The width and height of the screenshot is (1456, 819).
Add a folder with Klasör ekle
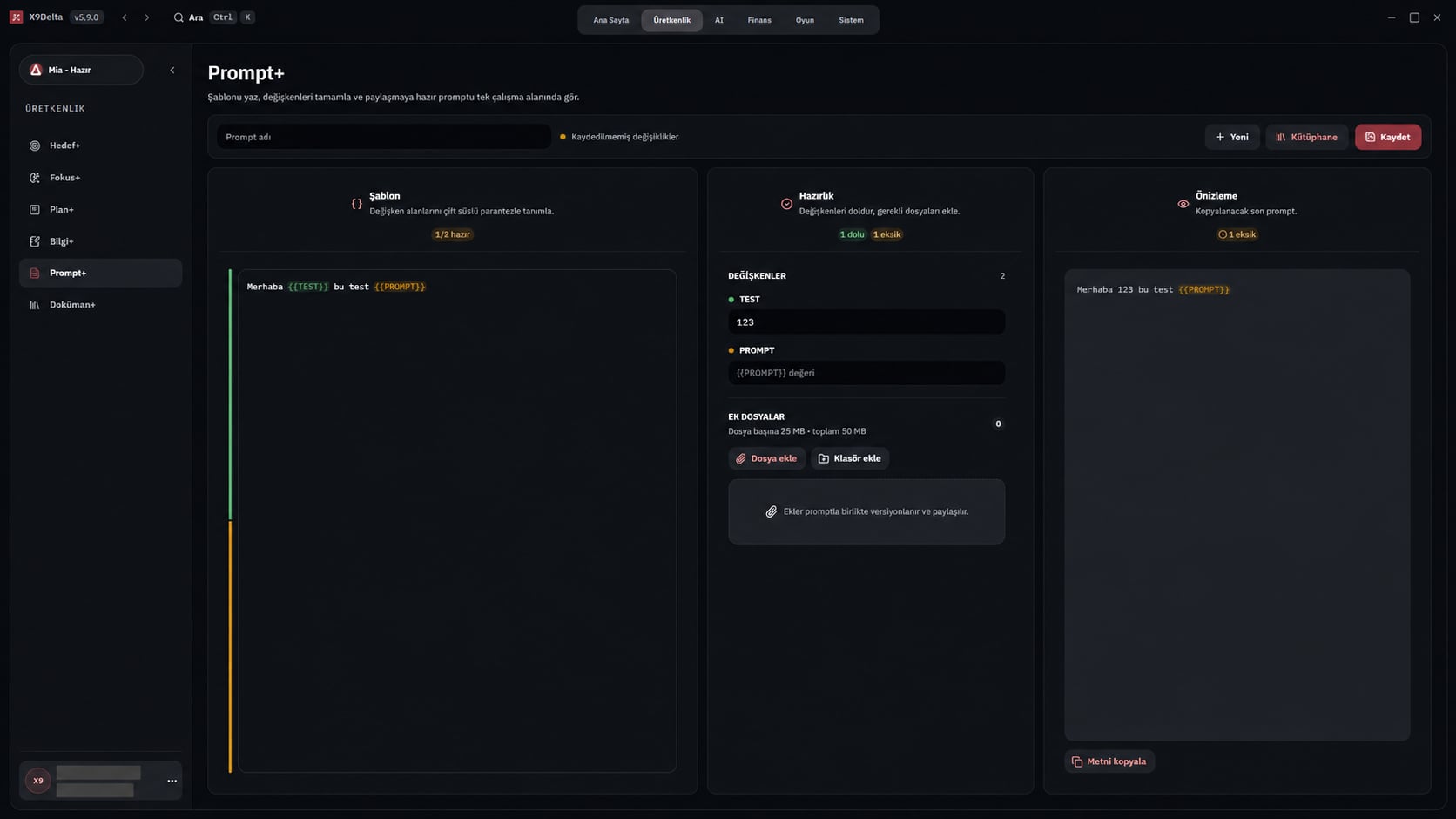[x=850, y=458]
